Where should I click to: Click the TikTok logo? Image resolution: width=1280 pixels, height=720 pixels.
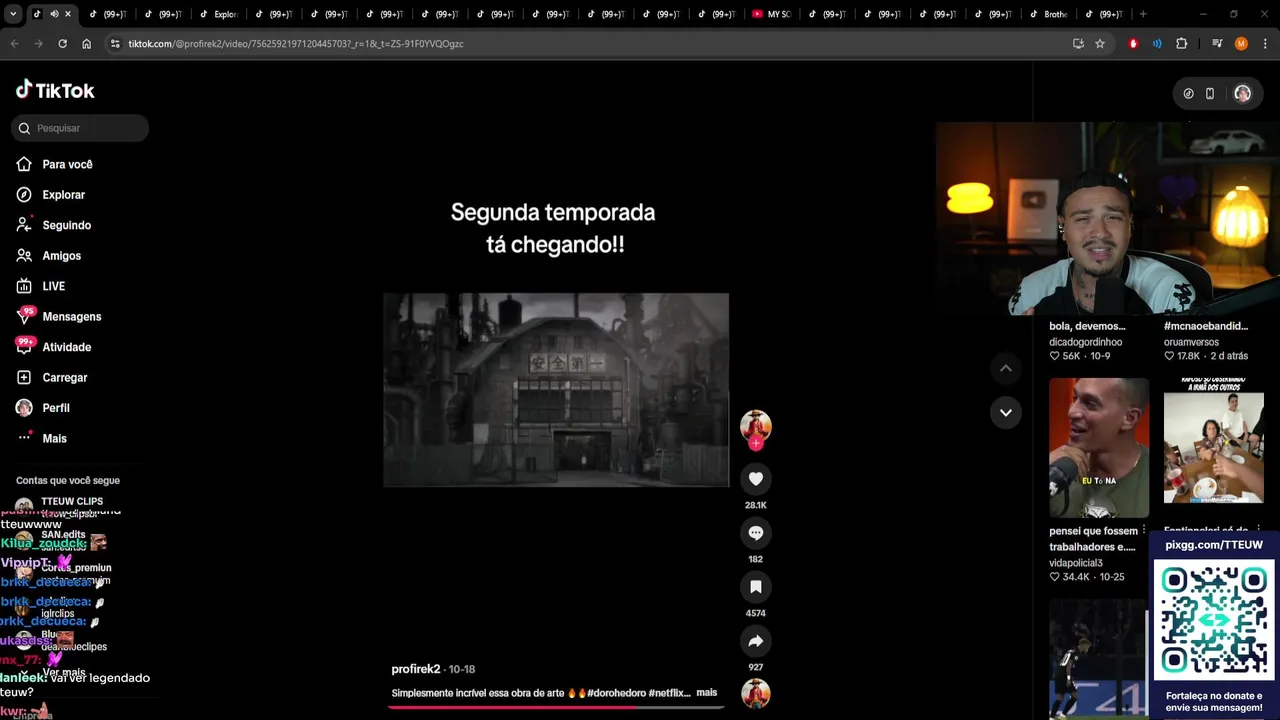pos(55,90)
